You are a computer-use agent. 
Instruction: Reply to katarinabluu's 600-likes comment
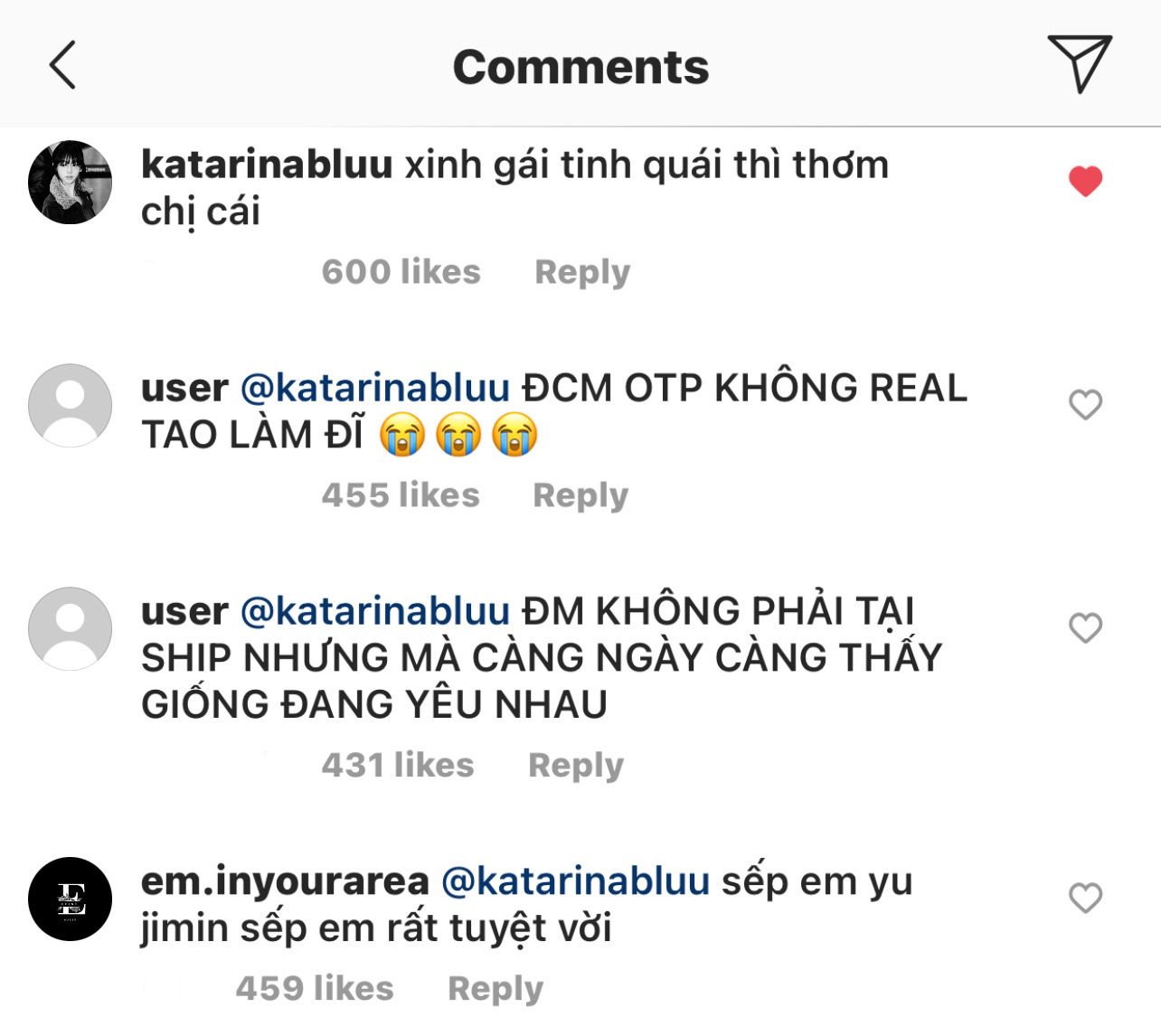click(582, 272)
